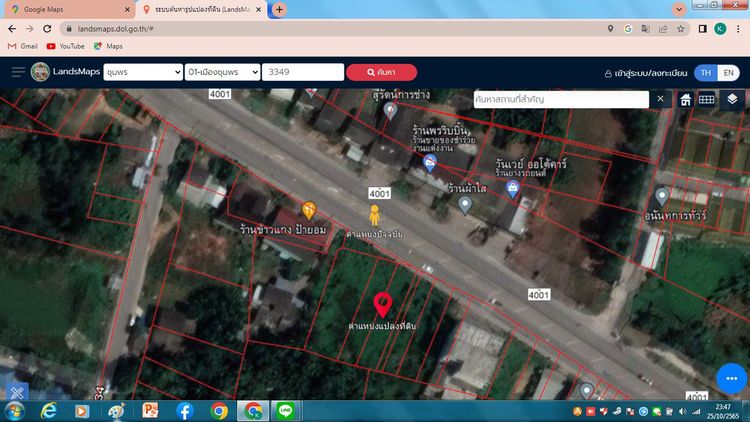750x422 pixels.
Task: Switch language to TH
Action: pyautogui.click(x=706, y=73)
